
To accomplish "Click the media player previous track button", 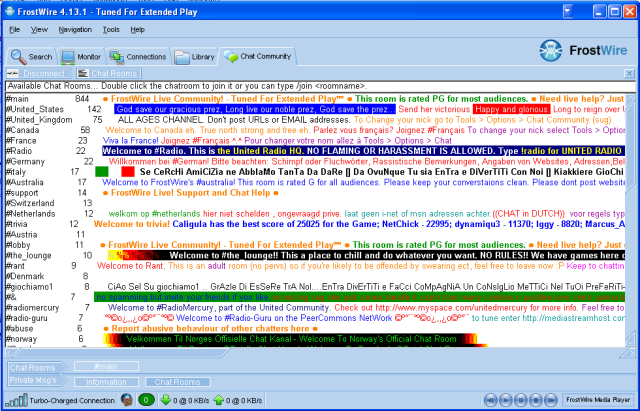I will pyautogui.click(x=490, y=400).
